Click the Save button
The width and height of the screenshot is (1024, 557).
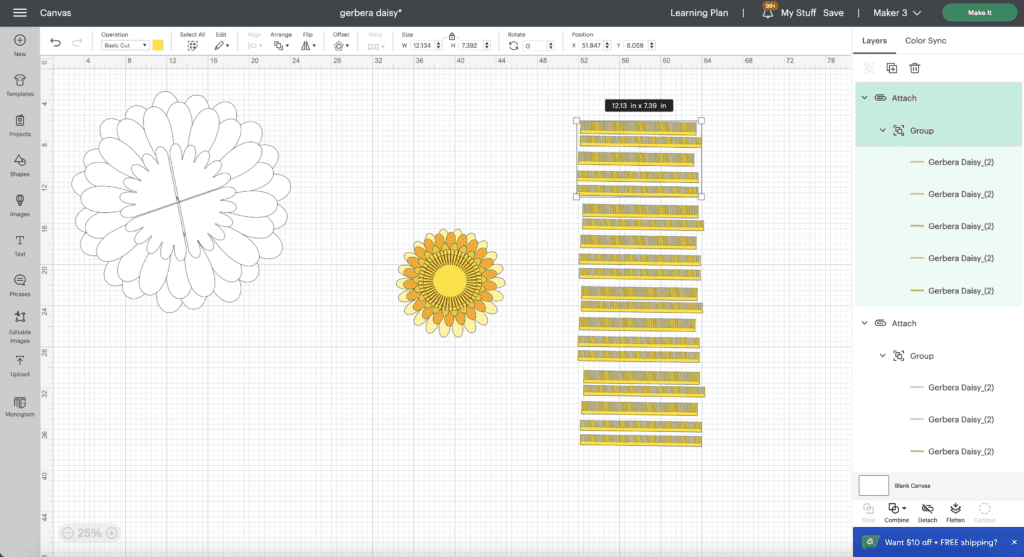coord(833,12)
